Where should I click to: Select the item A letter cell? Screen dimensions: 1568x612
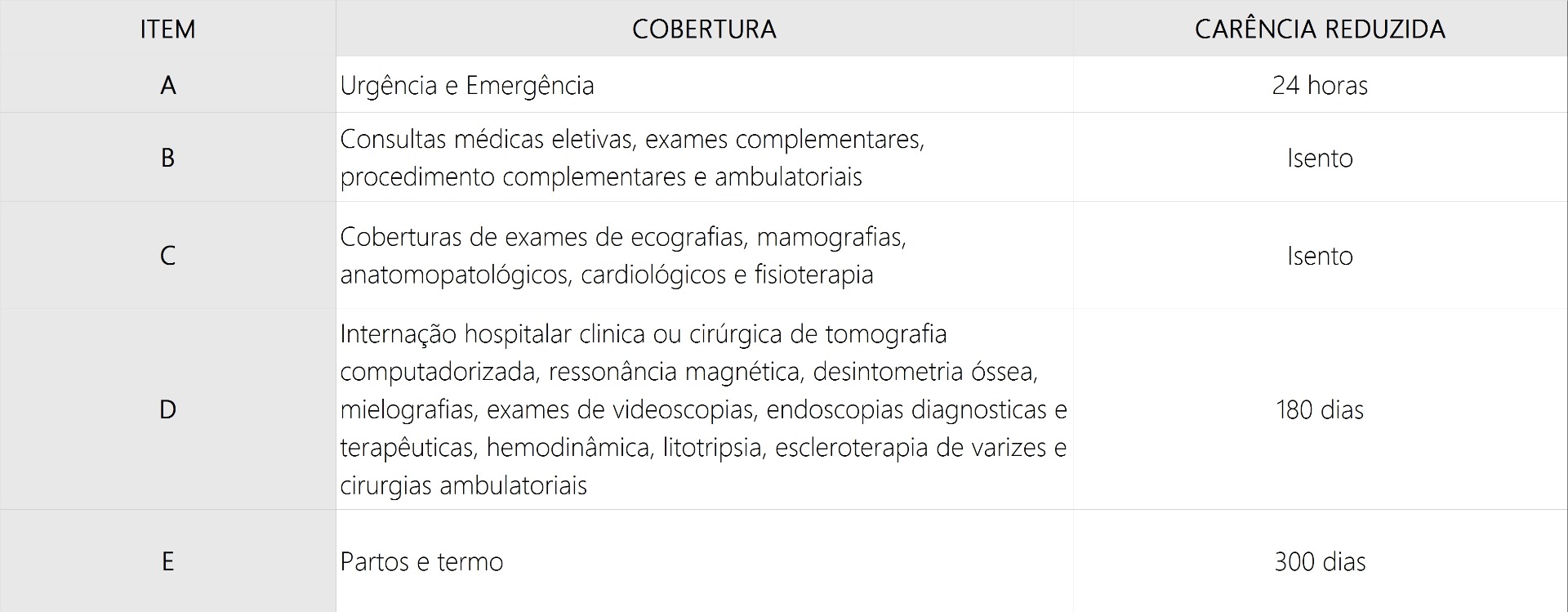(167, 85)
